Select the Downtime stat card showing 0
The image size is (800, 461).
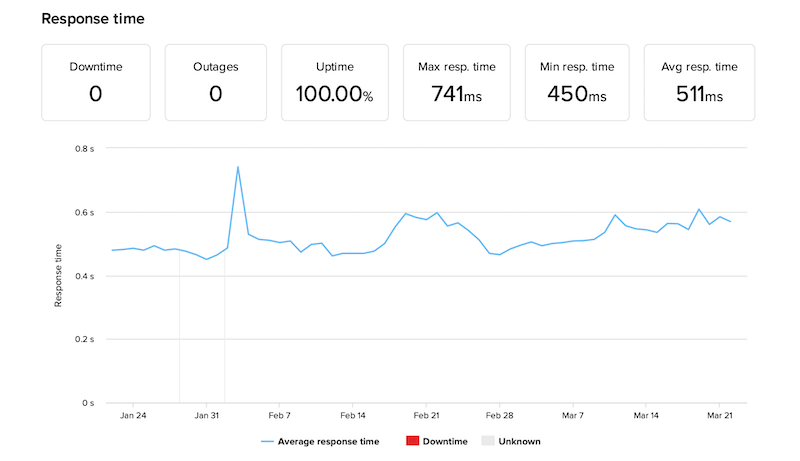pyautogui.click(x=97, y=82)
